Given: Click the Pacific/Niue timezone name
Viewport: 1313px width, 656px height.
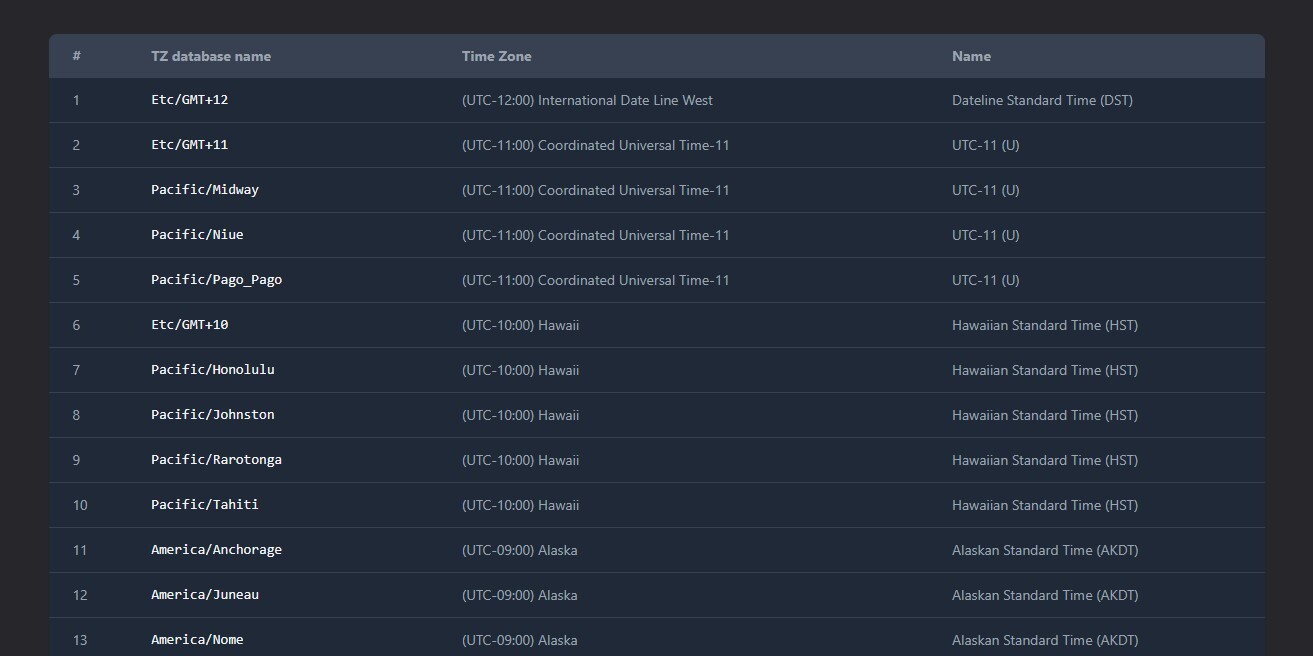Looking at the screenshot, I should tap(197, 235).
